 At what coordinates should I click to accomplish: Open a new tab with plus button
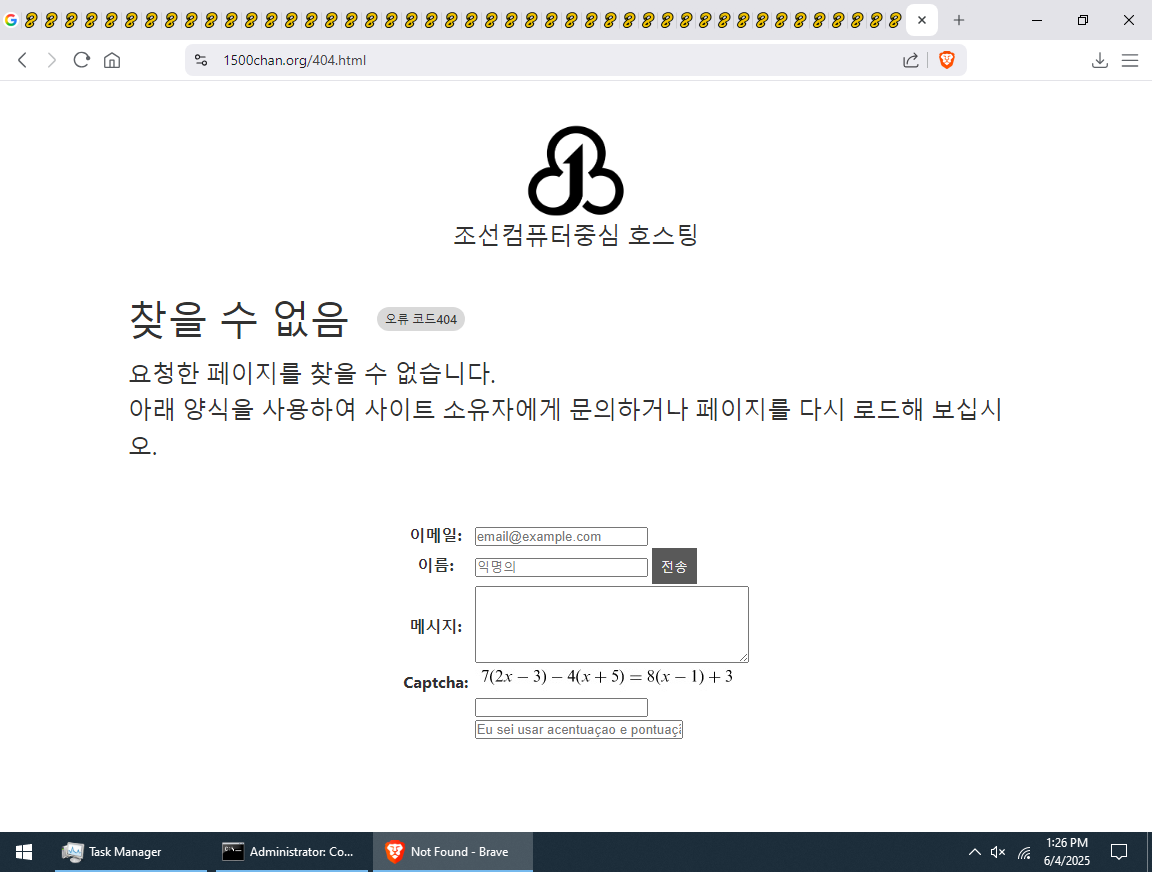click(x=959, y=20)
